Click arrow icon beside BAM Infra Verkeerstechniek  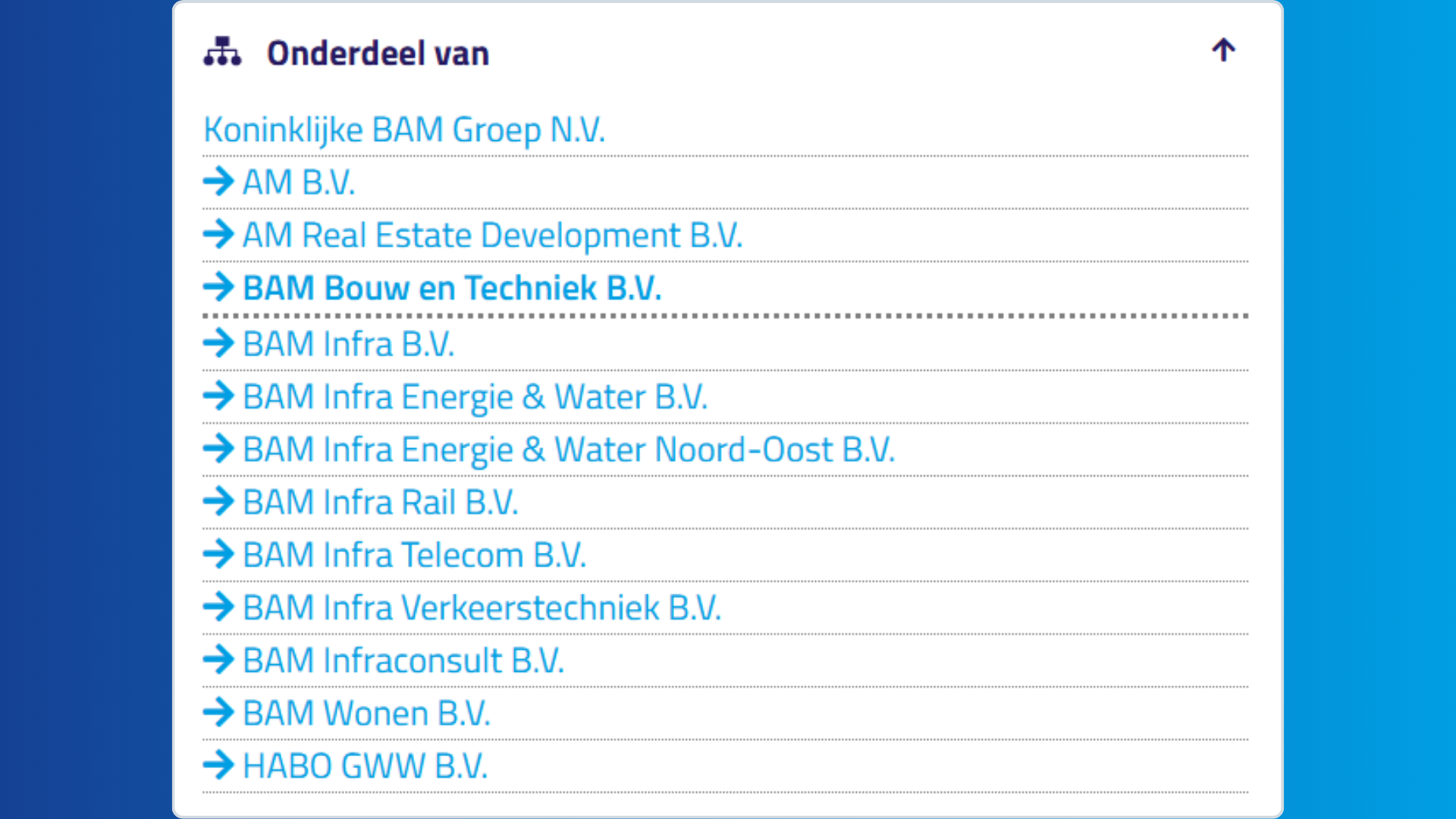tap(218, 607)
